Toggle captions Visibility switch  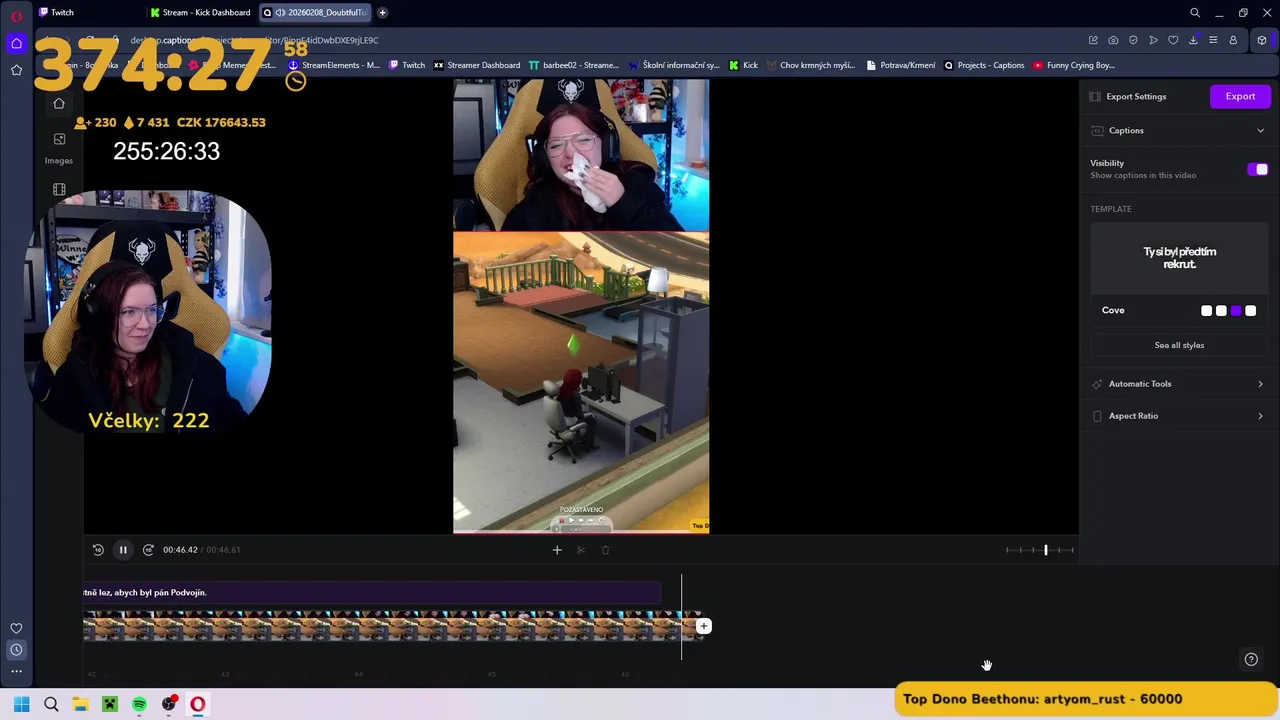click(1258, 169)
